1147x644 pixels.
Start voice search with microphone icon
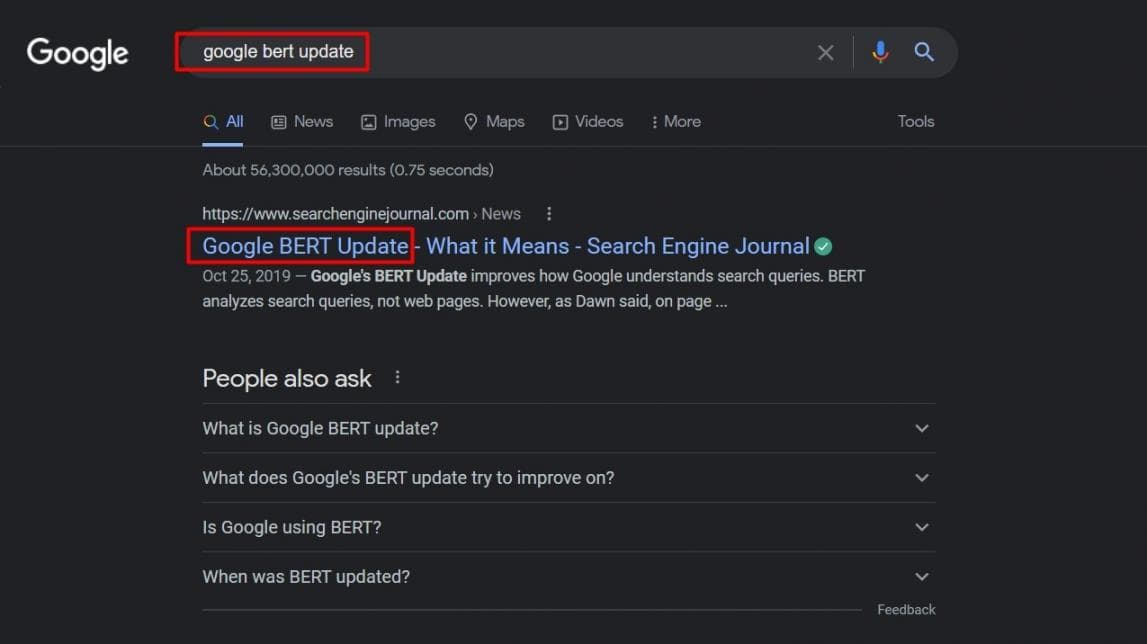(x=880, y=53)
